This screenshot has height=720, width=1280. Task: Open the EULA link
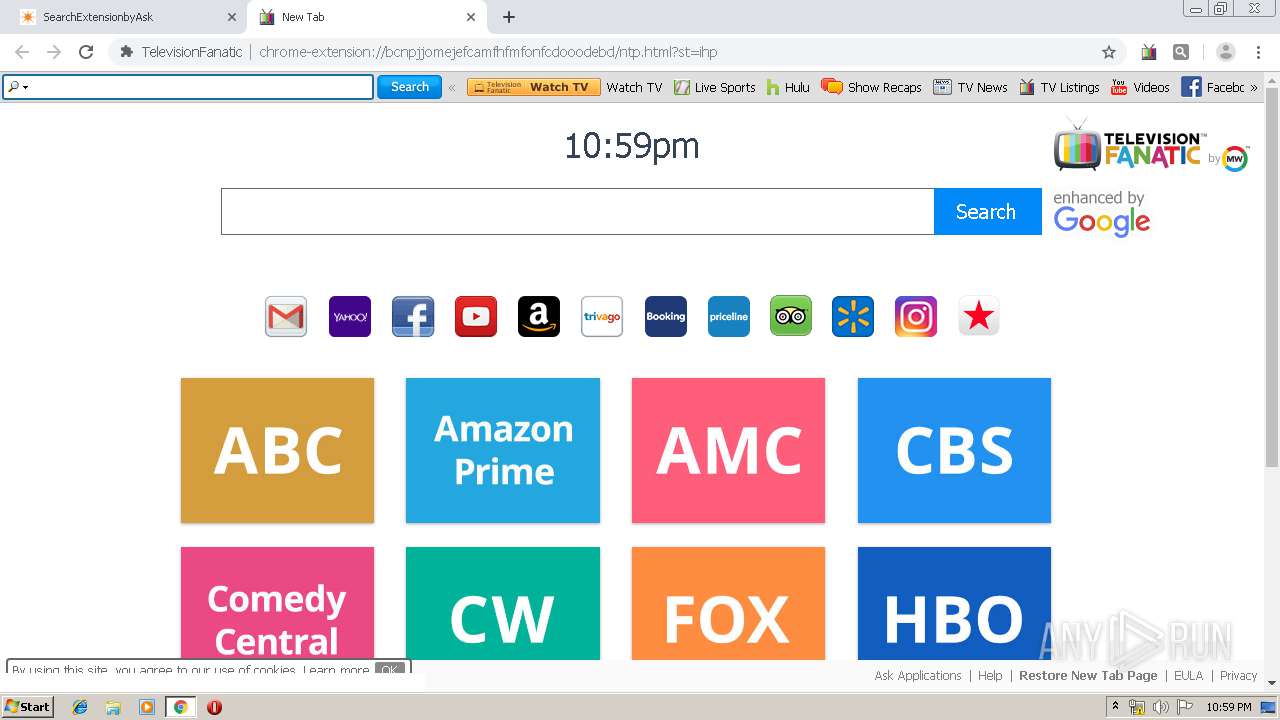[1188, 675]
